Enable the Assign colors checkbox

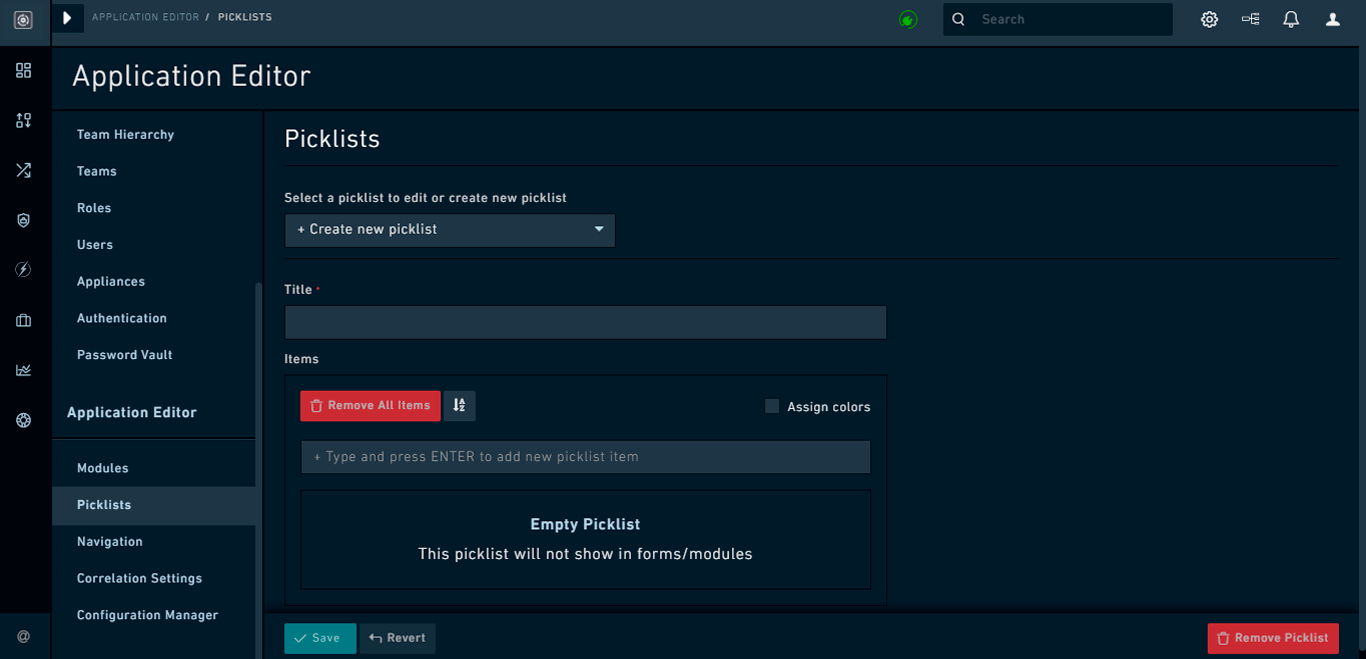[x=771, y=406]
